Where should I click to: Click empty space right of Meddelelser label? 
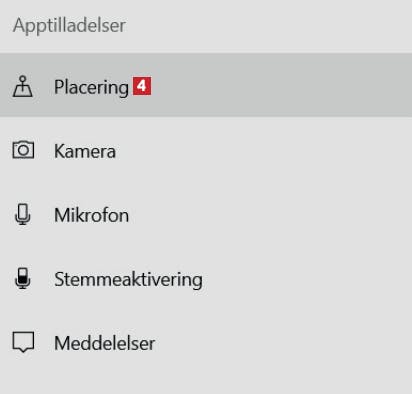pyautogui.click(x=283, y=343)
